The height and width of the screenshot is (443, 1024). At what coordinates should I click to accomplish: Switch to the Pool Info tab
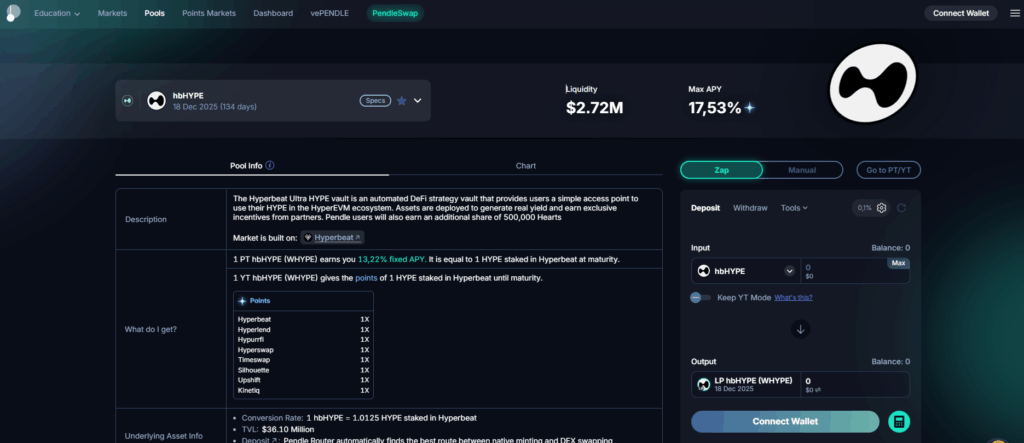coord(252,166)
